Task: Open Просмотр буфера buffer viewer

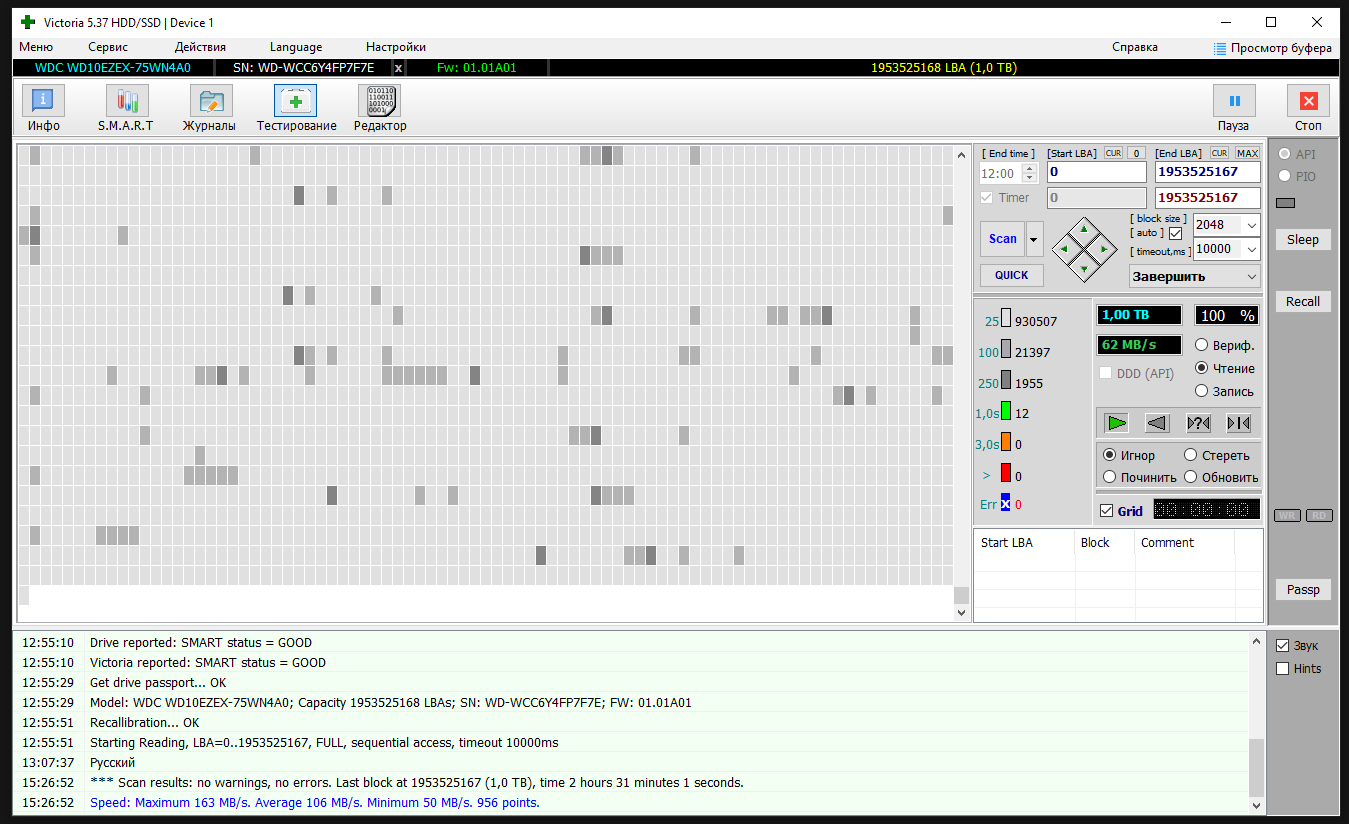Action: 1272,48
